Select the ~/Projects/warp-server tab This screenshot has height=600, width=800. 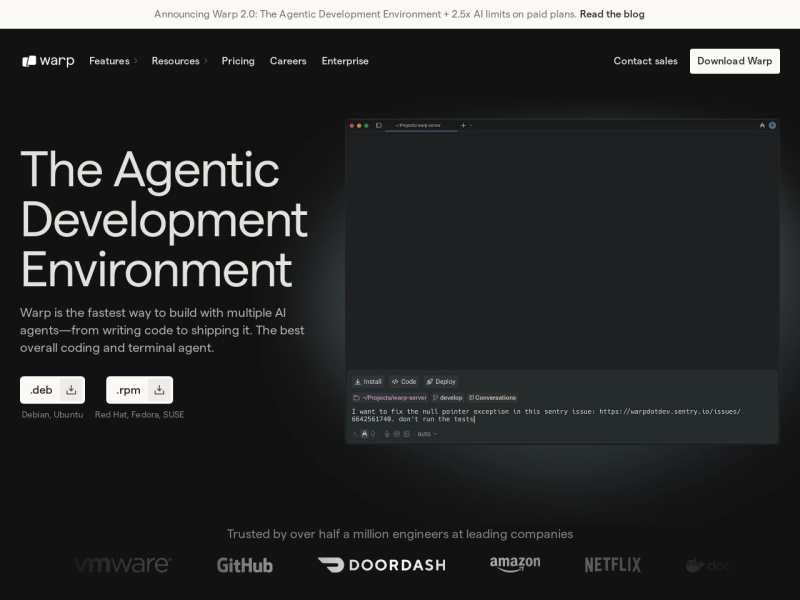[421, 126]
